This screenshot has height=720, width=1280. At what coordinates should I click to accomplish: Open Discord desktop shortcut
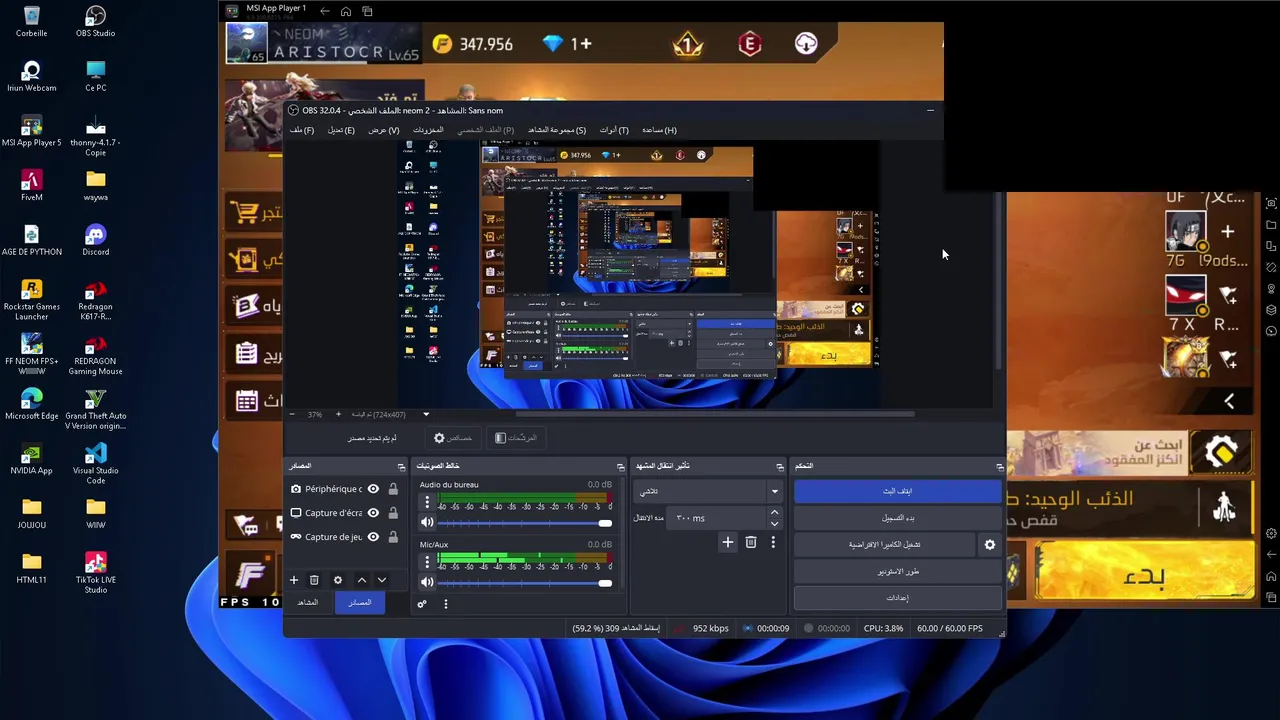(x=96, y=239)
